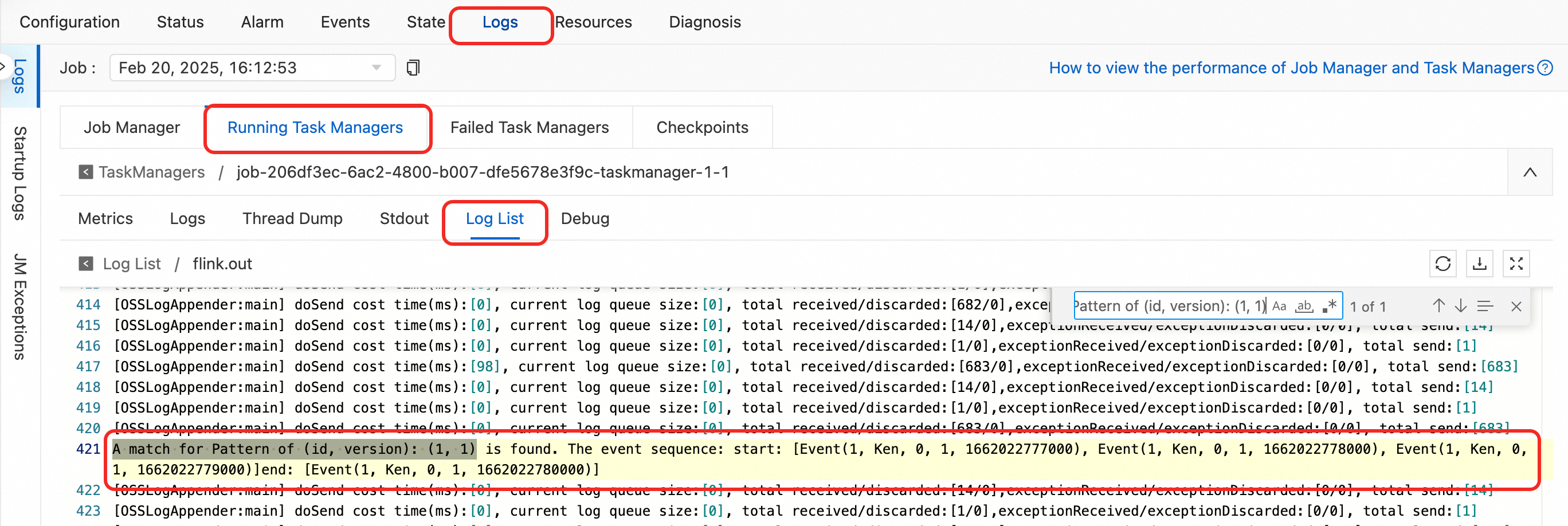Image resolution: width=1568 pixels, height=526 pixels.
Task: Open the Alarm tab
Action: coord(262,22)
